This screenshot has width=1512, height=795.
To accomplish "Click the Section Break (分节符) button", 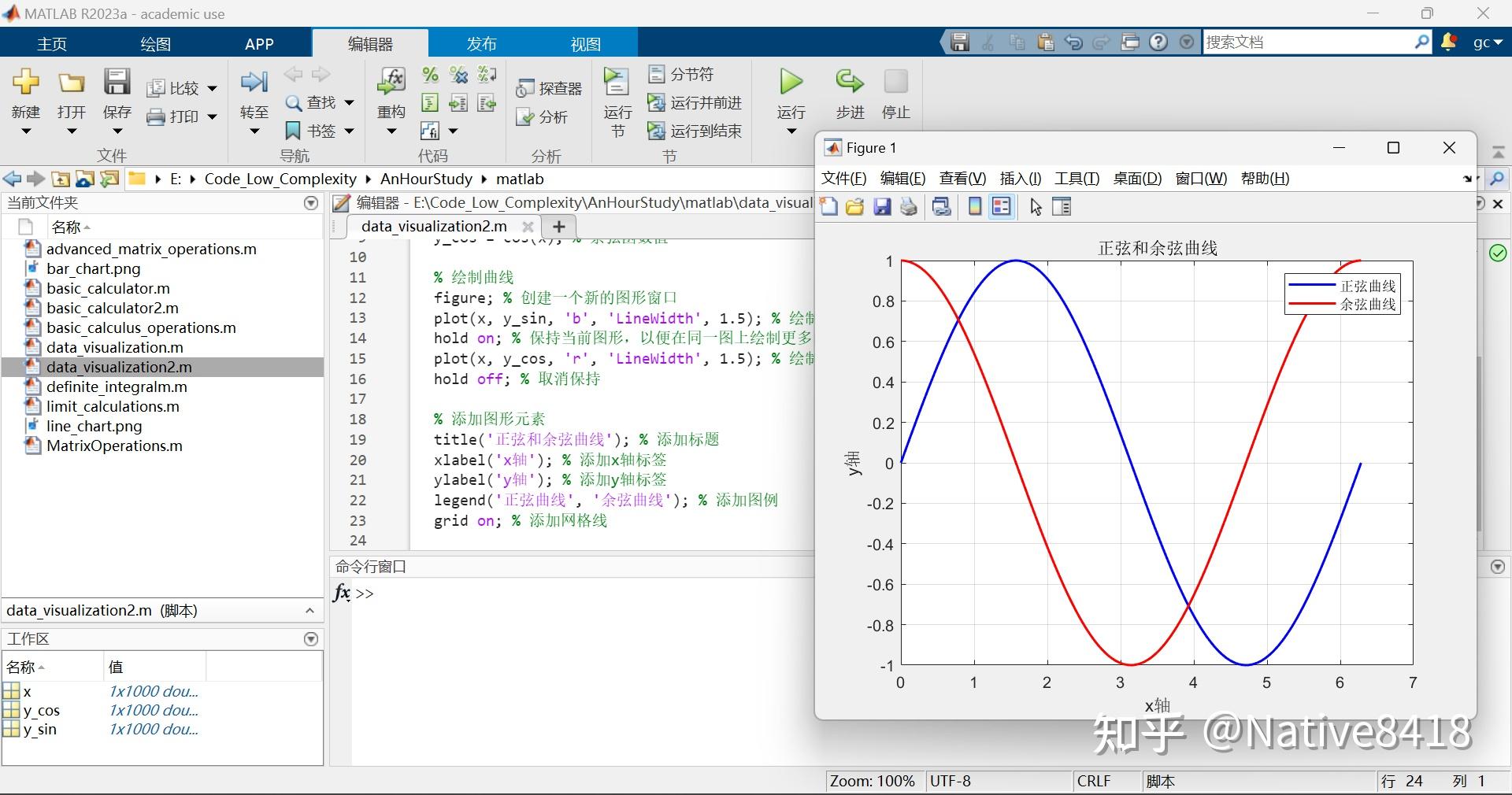I will (x=681, y=75).
